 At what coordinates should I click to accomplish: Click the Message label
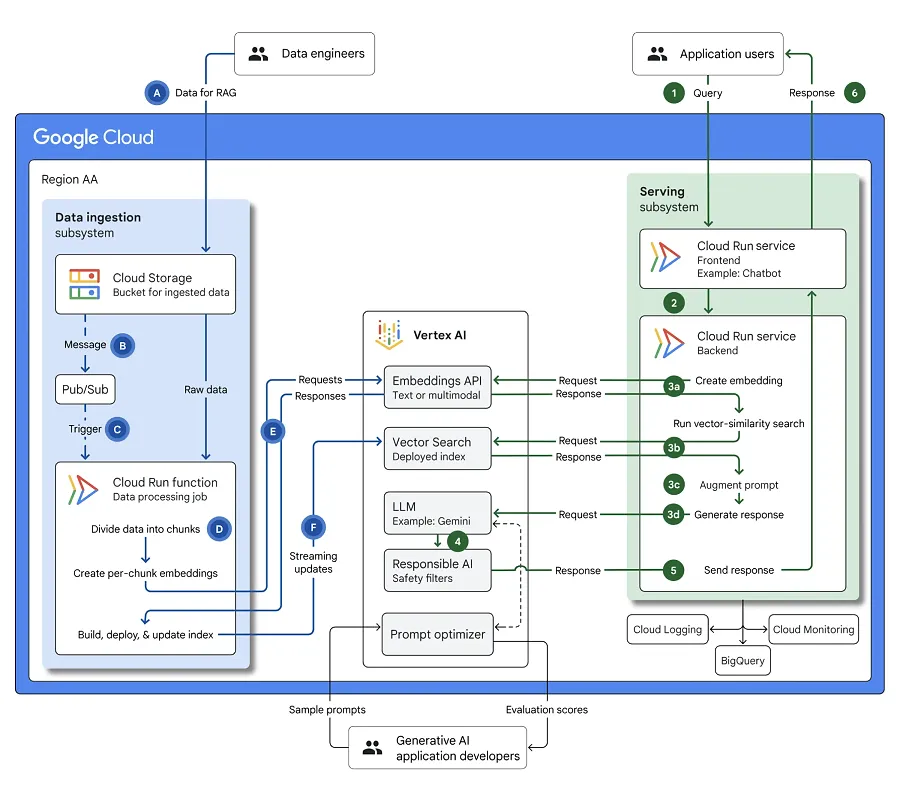click(x=85, y=344)
